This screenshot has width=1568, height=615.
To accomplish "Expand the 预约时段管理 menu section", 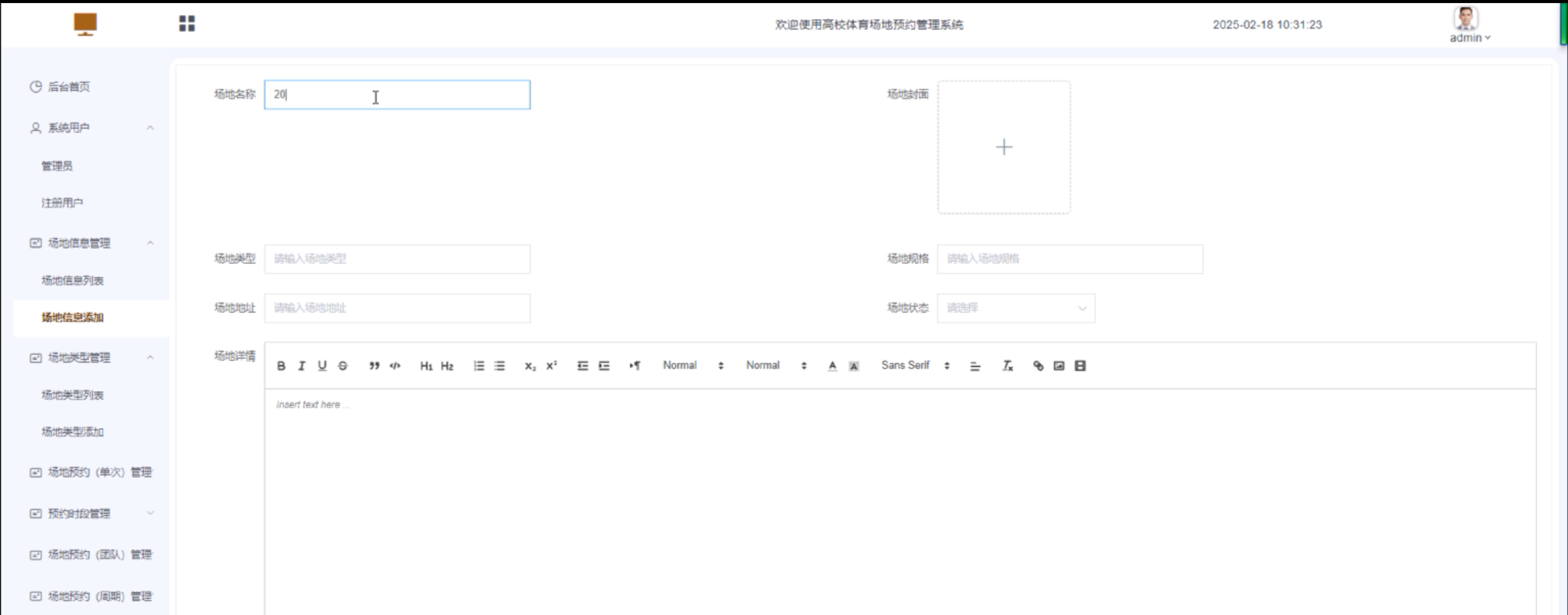I will coord(91,513).
